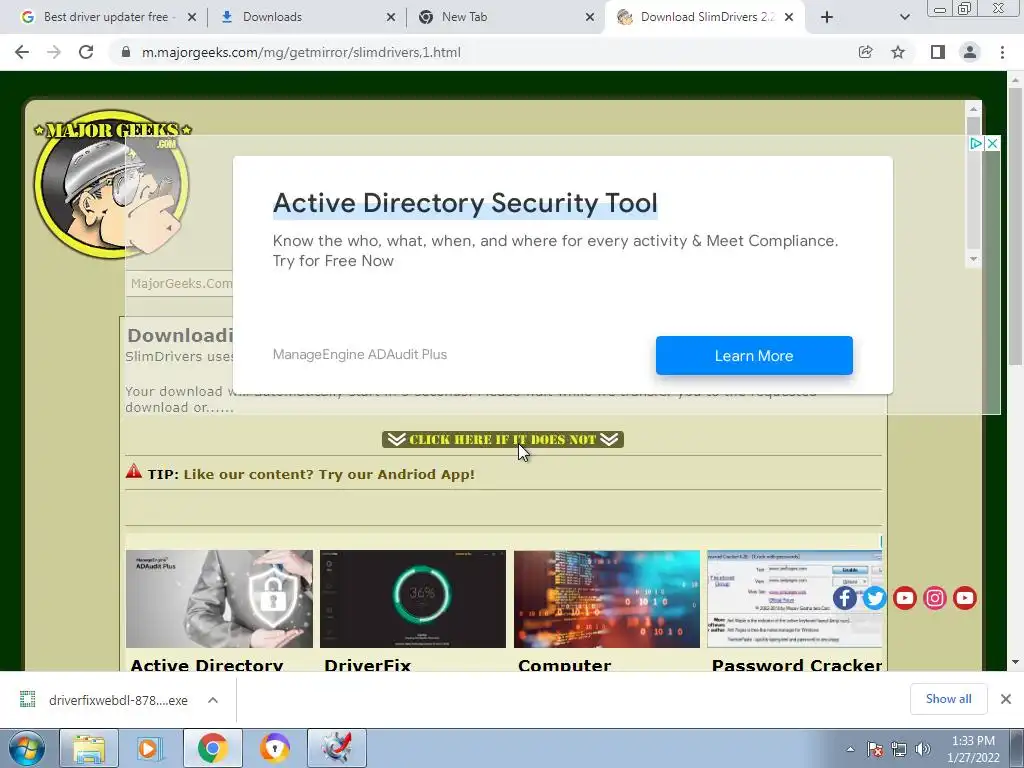Click the red warning TIP icon
This screenshot has height=768, width=1024.
click(134, 471)
